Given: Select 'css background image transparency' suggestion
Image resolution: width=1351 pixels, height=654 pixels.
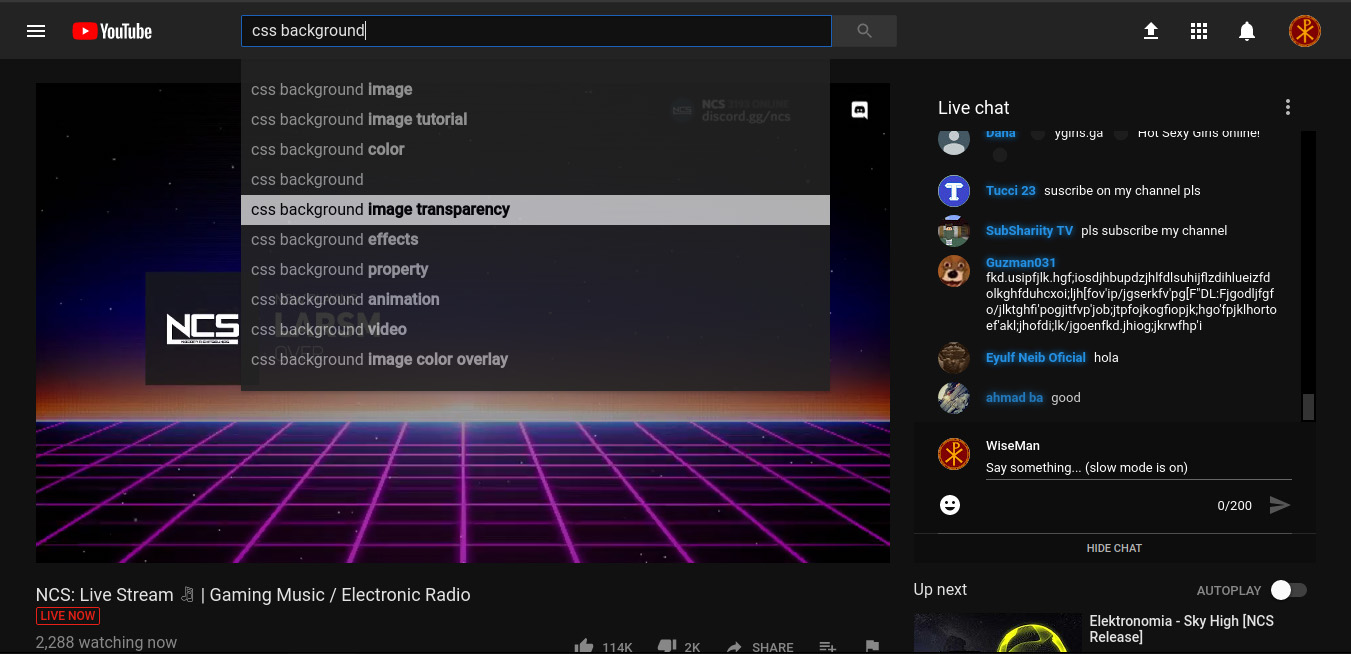Looking at the screenshot, I should [535, 210].
